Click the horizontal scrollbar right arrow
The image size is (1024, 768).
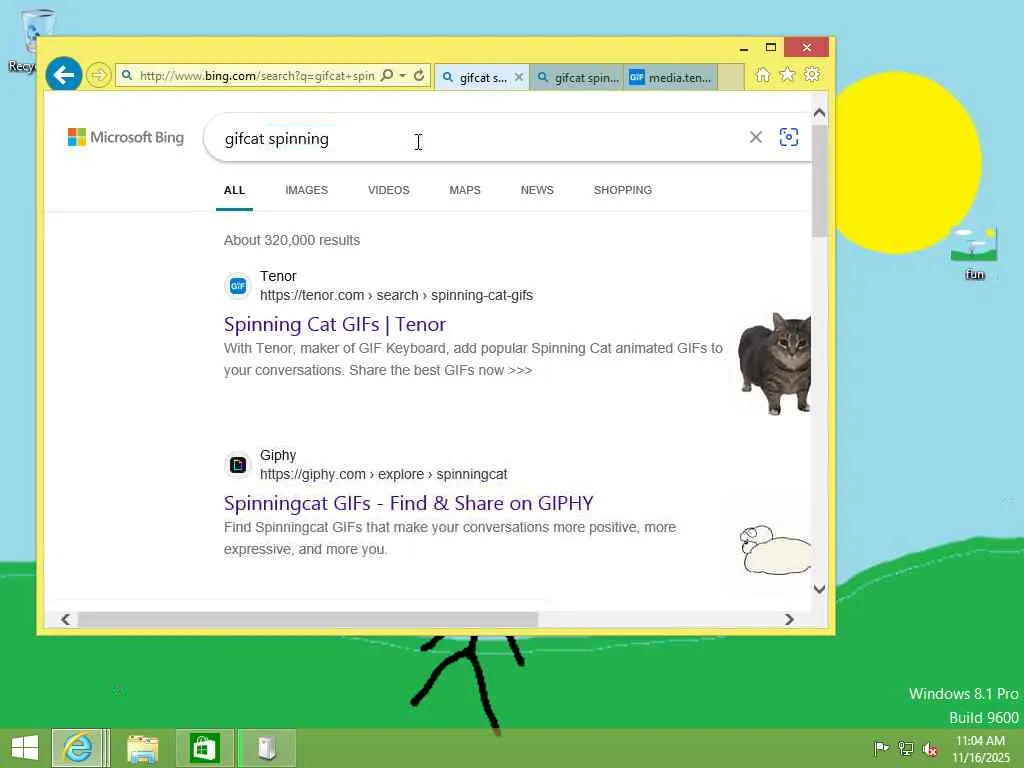pos(789,619)
